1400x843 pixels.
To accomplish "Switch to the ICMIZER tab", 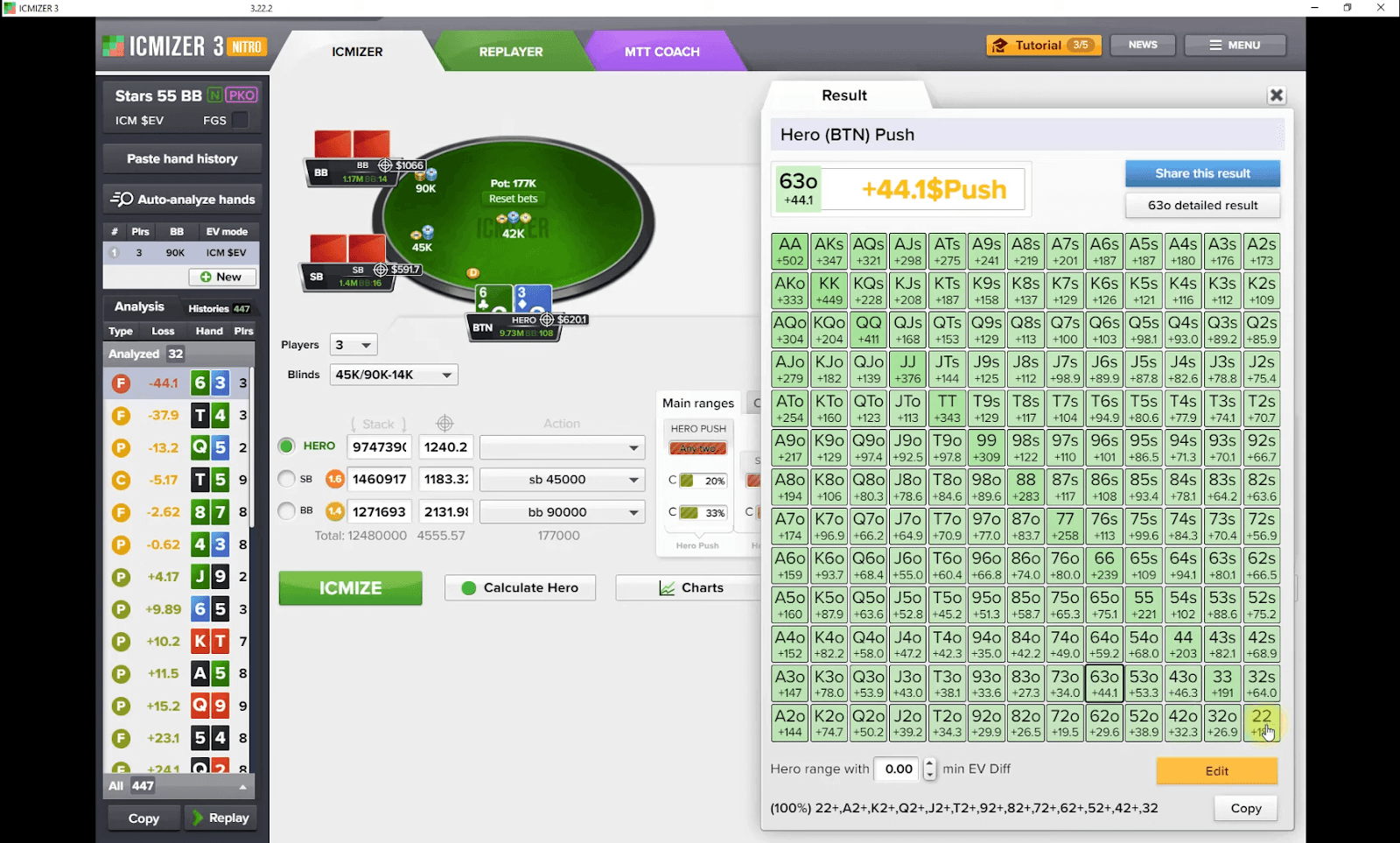I will click(x=357, y=52).
